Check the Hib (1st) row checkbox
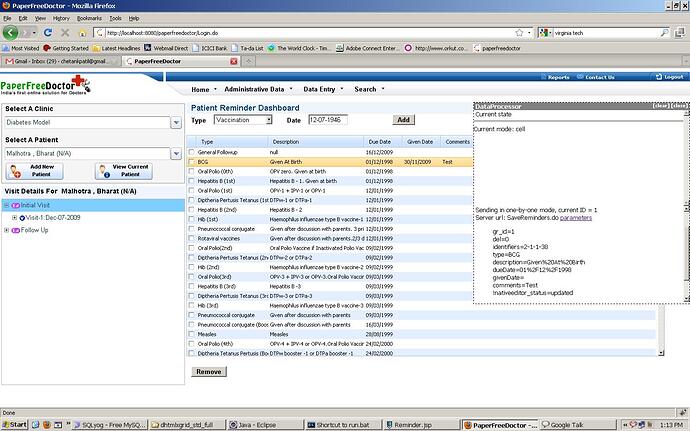Screen dimensions: 690x431 (x=191, y=219)
